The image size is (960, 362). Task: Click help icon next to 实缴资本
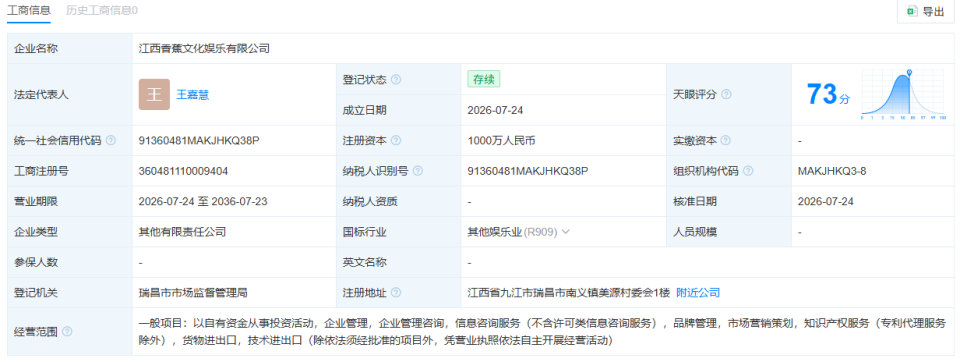point(726,140)
